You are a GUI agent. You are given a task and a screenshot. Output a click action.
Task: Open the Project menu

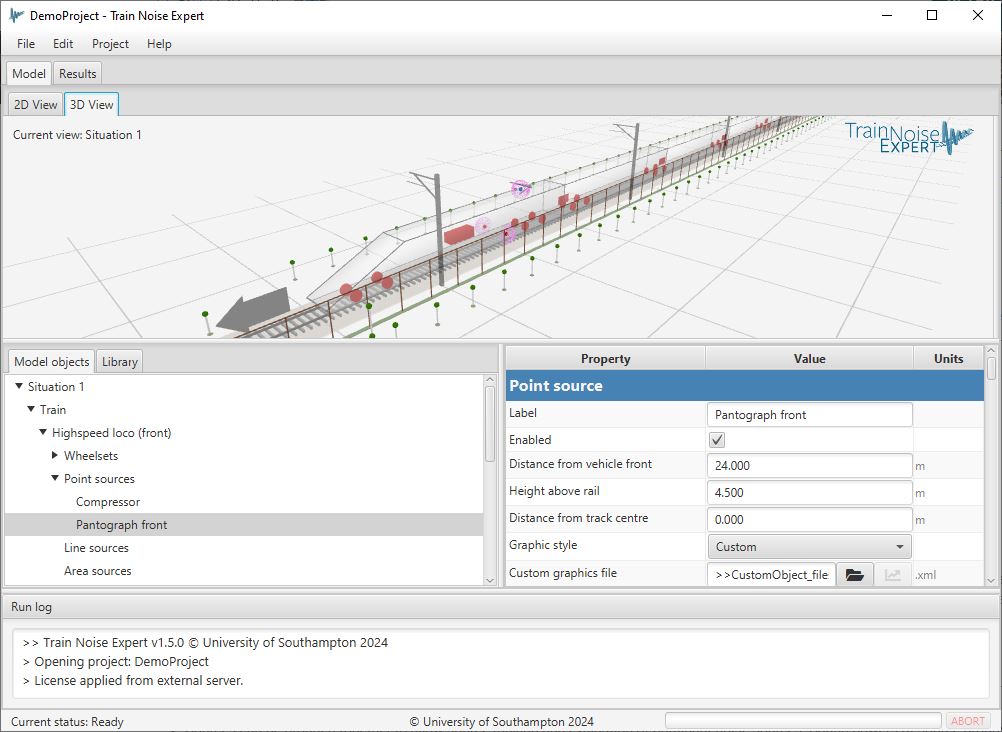tap(110, 43)
